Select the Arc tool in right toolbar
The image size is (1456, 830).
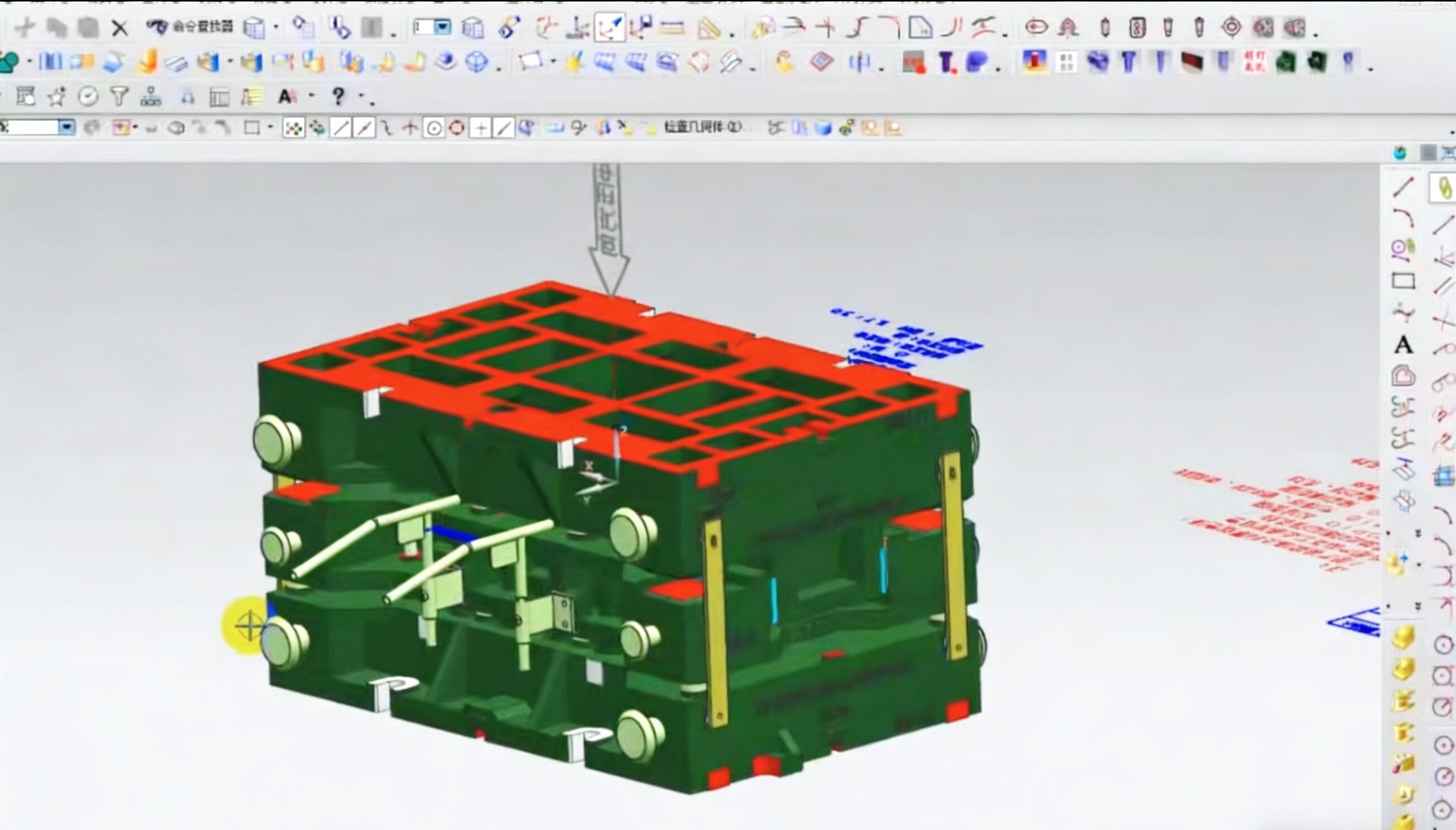coord(1403,219)
